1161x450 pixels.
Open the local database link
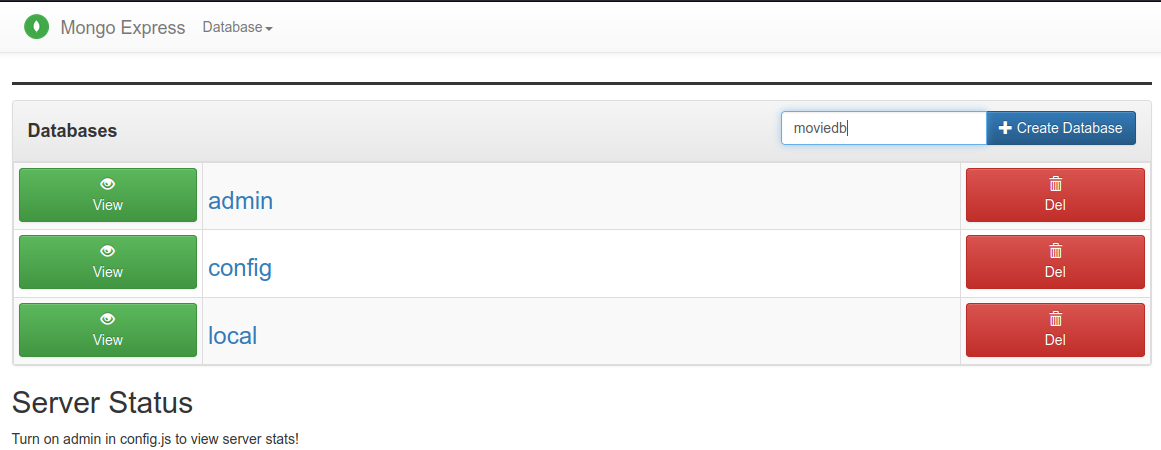[x=232, y=335]
